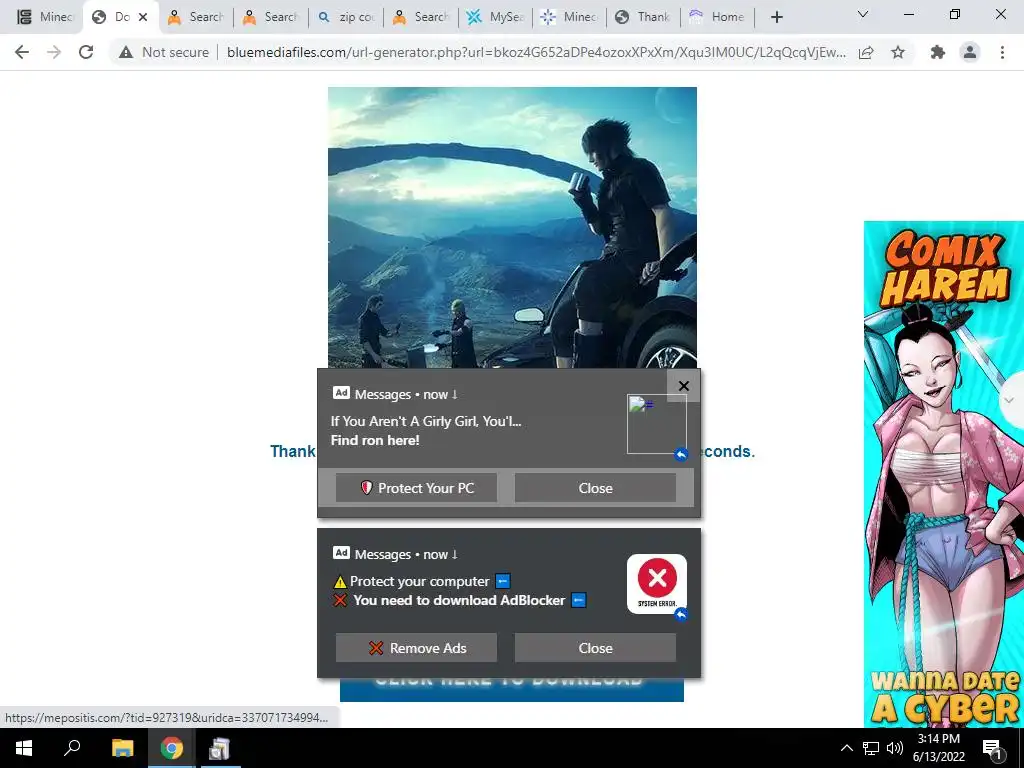The image size is (1024, 768).
Task: Open the Action Center notifications icon
Action: [992, 748]
